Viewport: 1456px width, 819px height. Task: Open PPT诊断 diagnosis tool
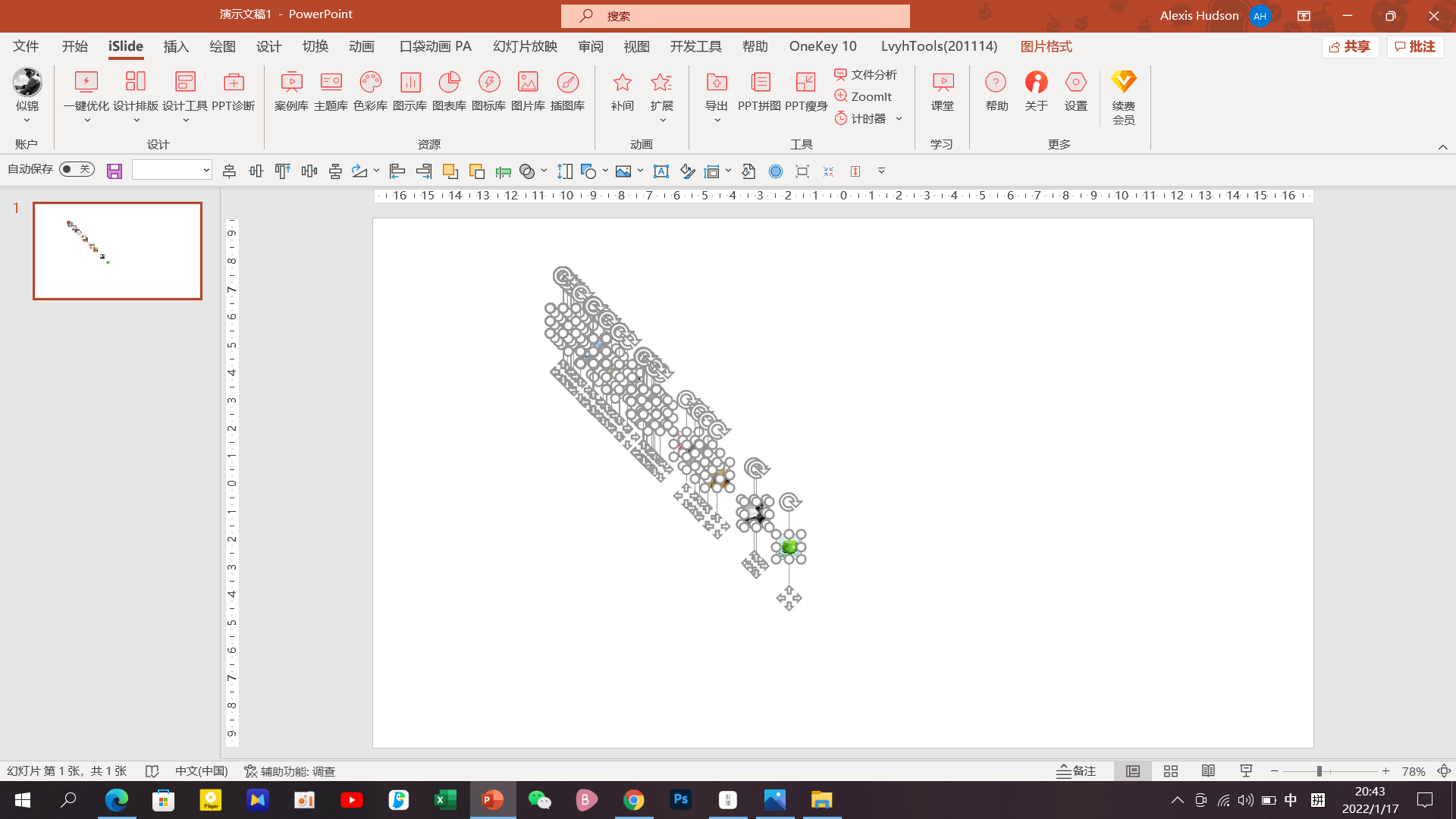pyautogui.click(x=233, y=91)
